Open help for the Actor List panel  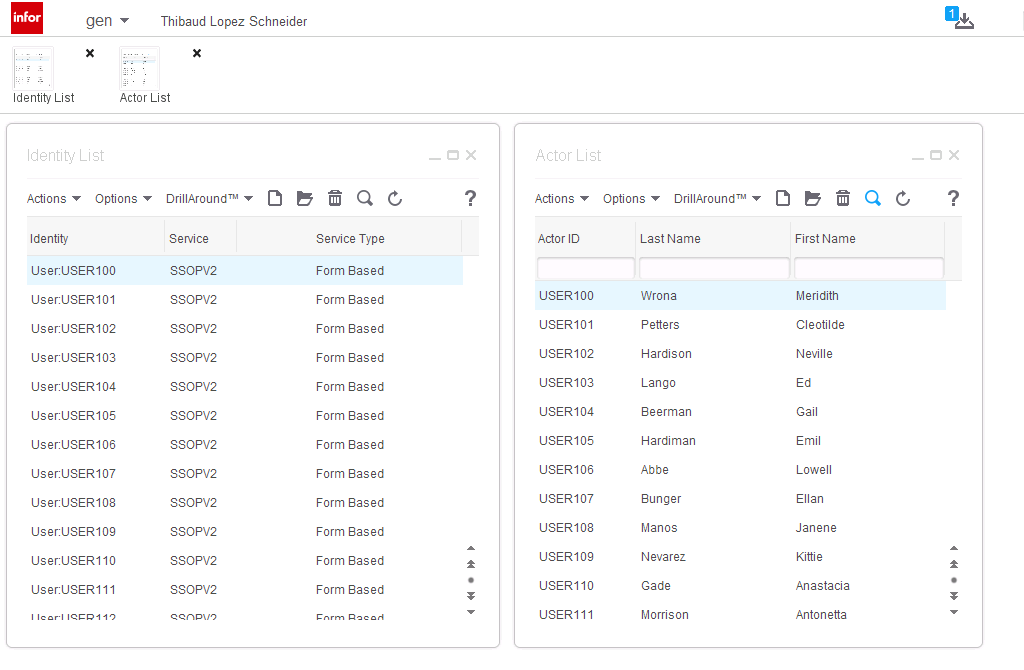coord(953,199)
